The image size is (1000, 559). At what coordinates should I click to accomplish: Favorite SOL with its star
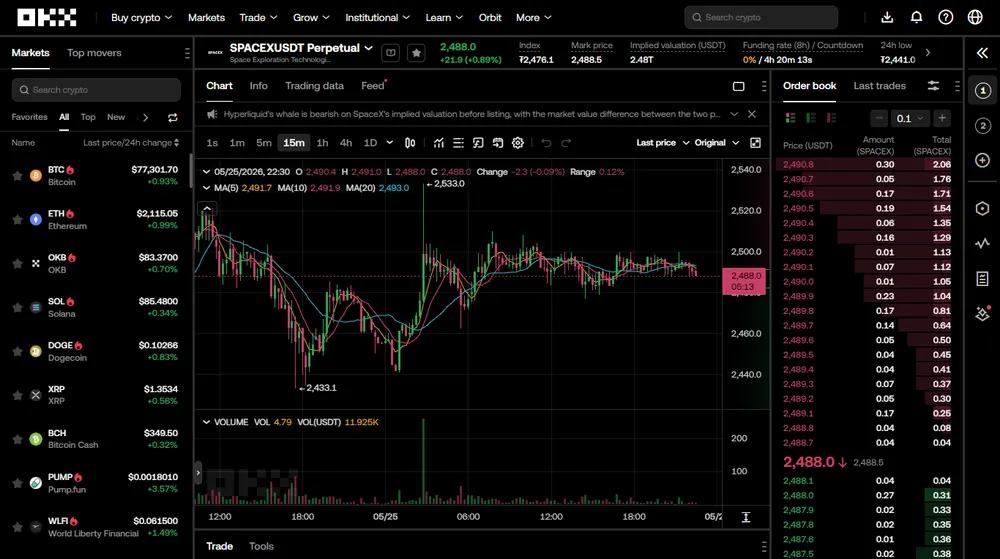click(17, 308)
